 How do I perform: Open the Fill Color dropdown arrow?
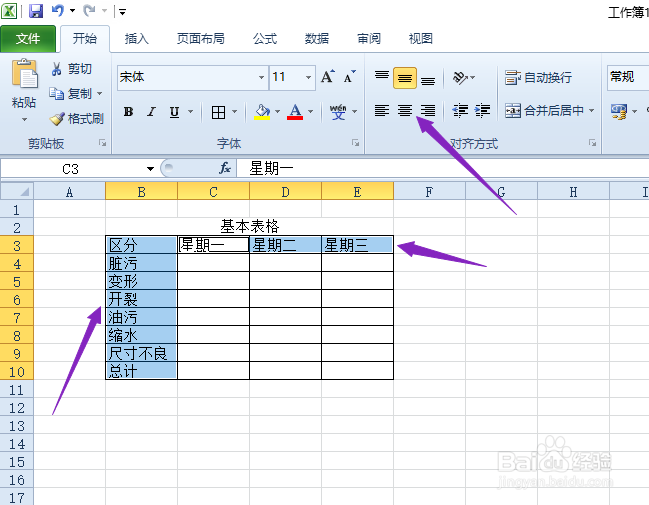[x=277, y=112]
